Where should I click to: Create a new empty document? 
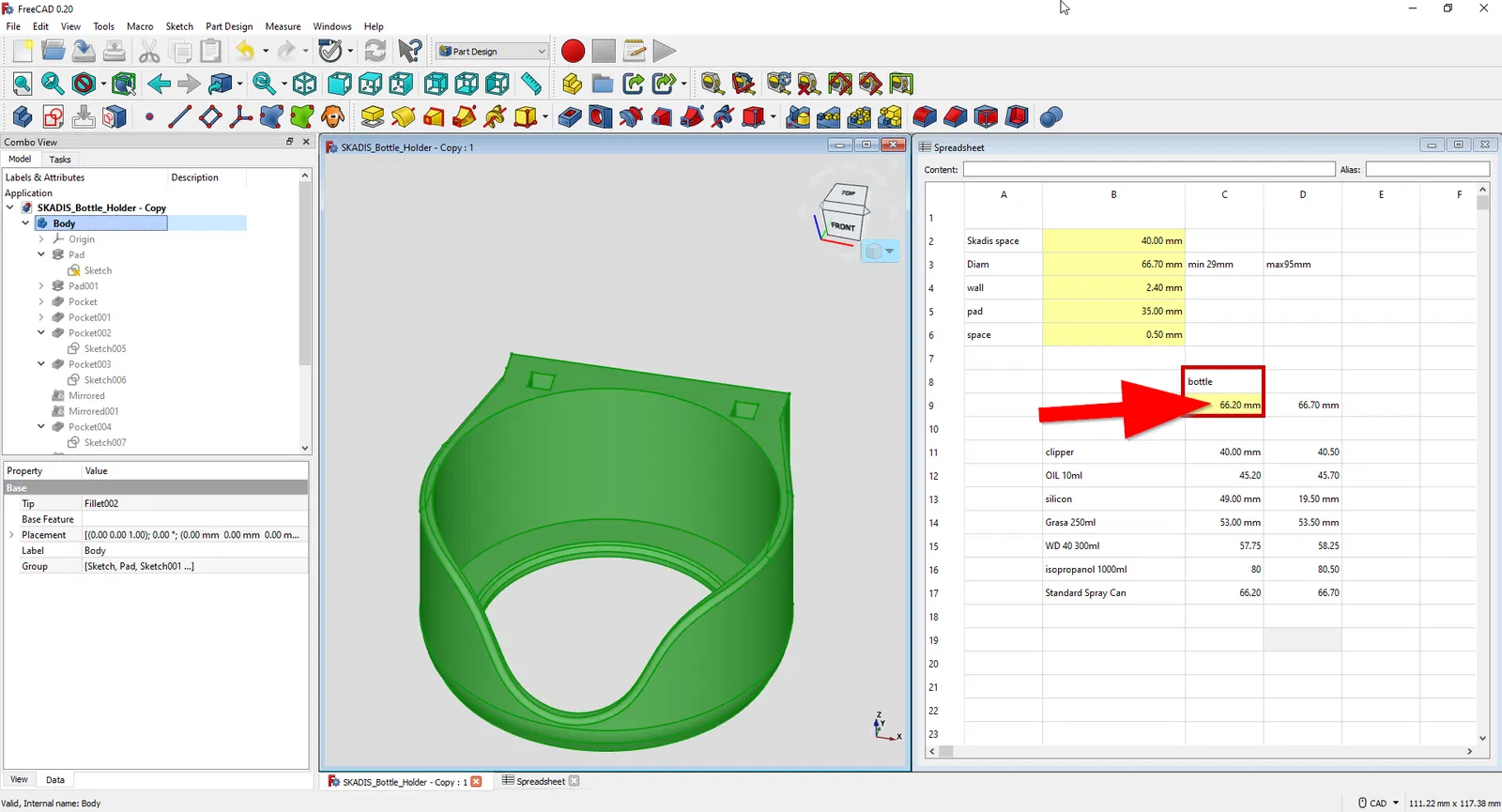[x=23, y=51]
